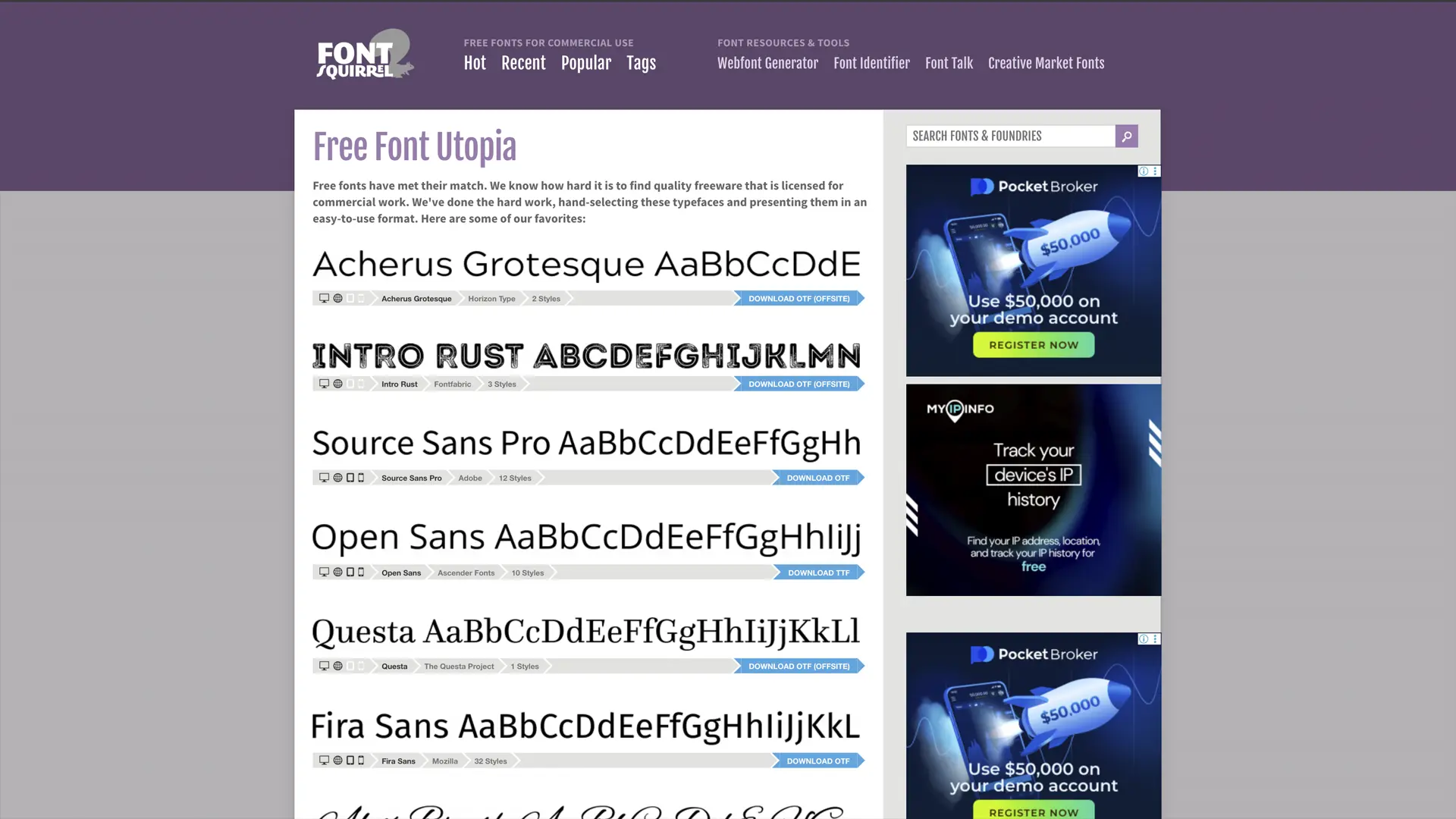Focus the Search Fonts & Foundries field
This screenshot has width=1456, height=819.
(x=1010, y=136)
